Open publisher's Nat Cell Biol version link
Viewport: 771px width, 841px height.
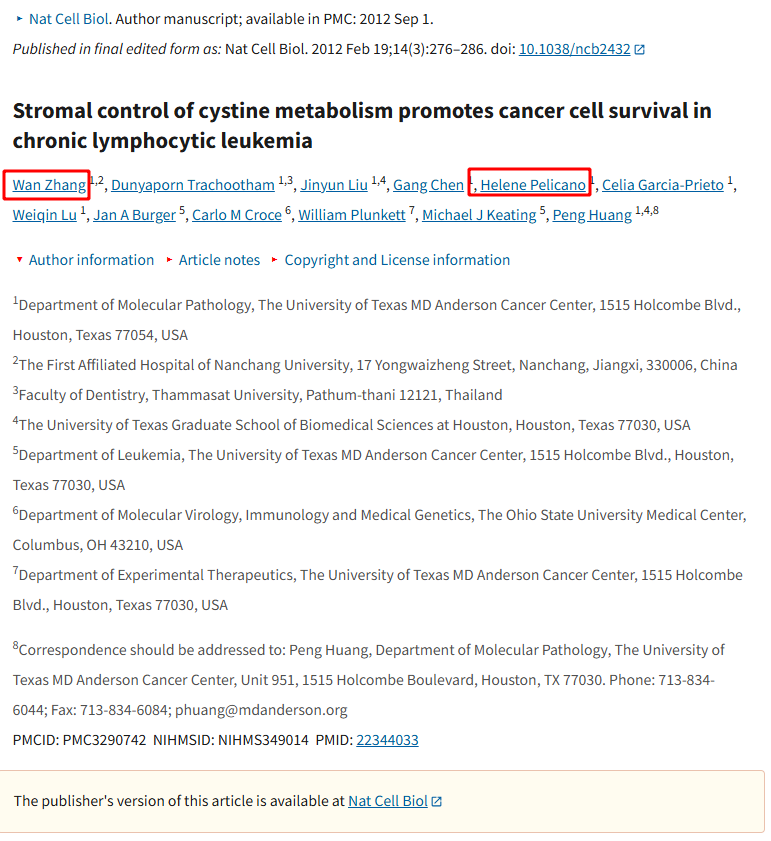click(x=387, y=801)
